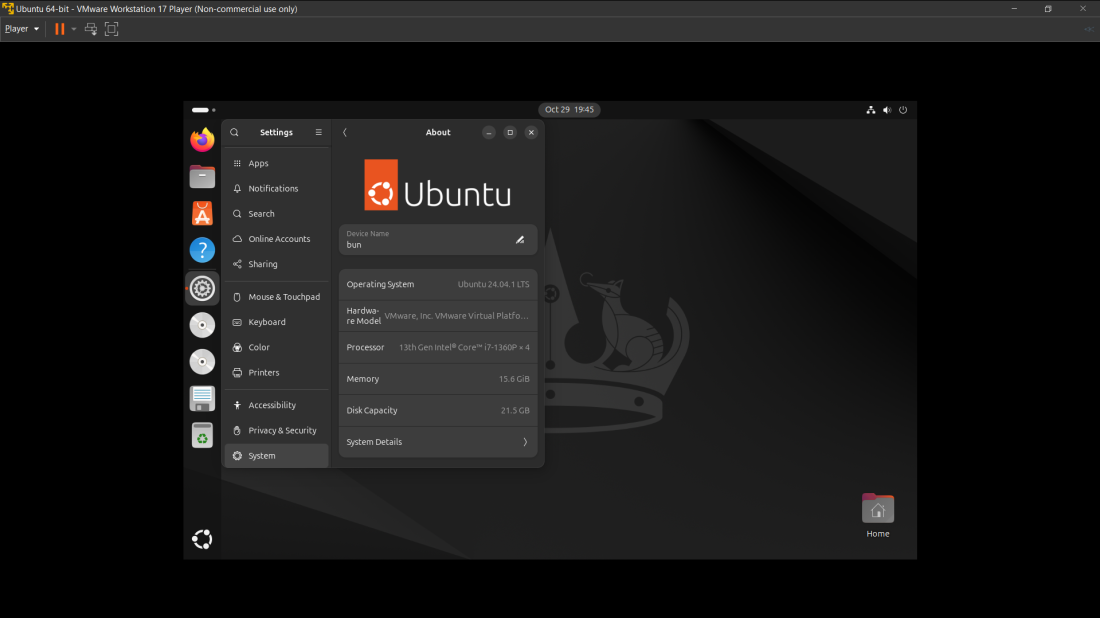Click the Memory row showing 15.6 GiB
Image resolution: width=1100 pixels, height=618 pixels.
438,379
